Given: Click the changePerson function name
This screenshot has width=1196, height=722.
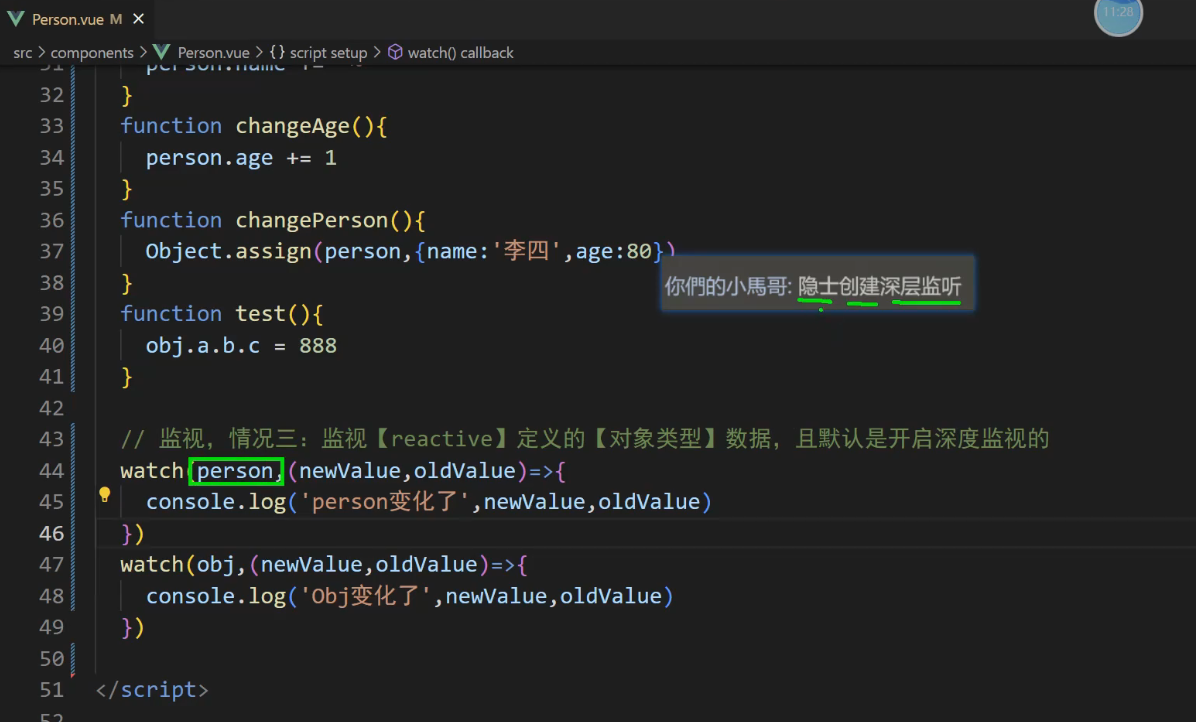Looking at the screenshot, I should coord(311,220).
